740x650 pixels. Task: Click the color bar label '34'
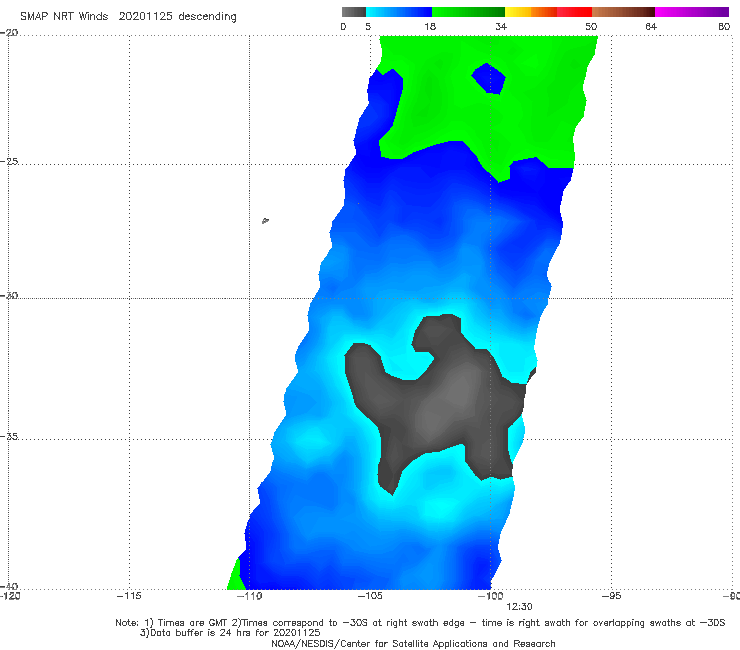coord(501,27)
